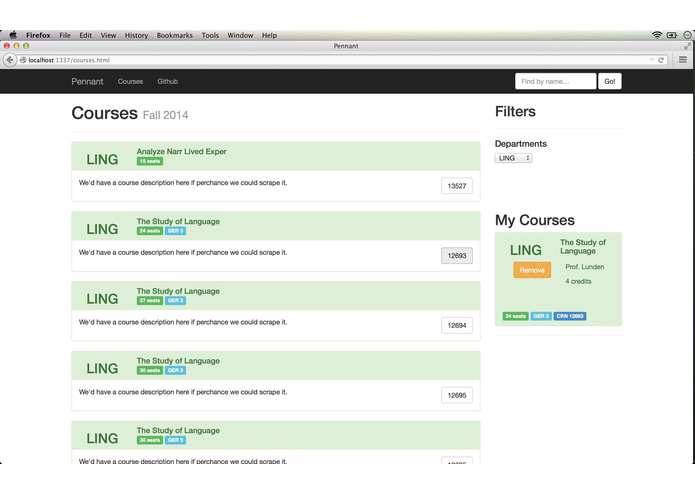The image size is (695, 494).
Task: Click the Fall 2014 subtitle
Action: pos(165,115)
